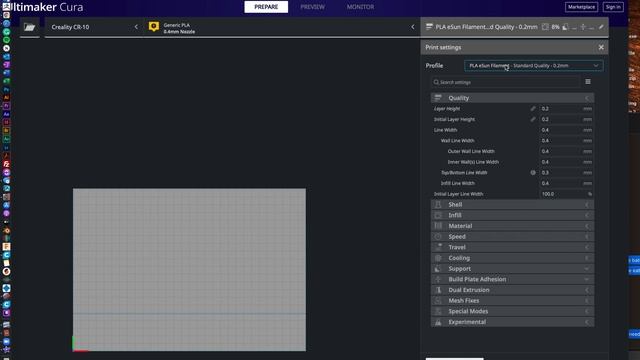Open Illustrator from the dock
Image resolution: width=640 pixels, height=360 pixels.
tap(6, 98)
